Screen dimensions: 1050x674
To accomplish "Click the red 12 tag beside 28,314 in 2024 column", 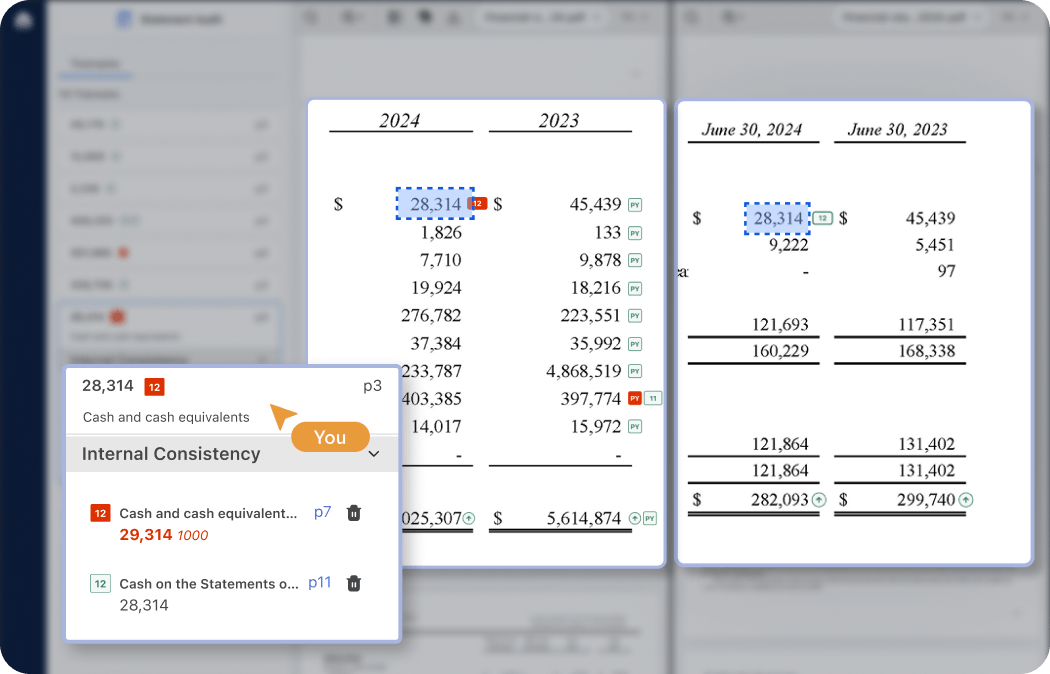I will [477, 203].
